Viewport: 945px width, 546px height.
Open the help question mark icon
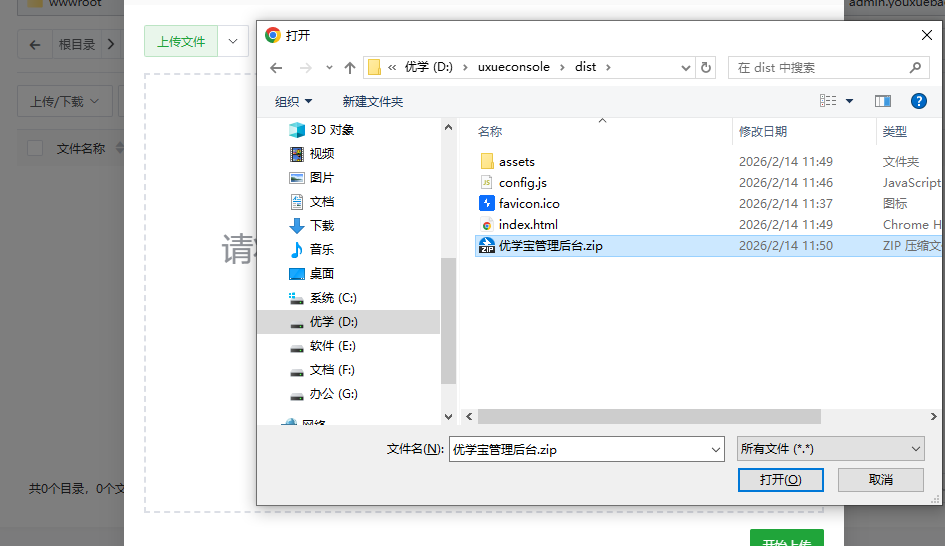tap(918, 101)
